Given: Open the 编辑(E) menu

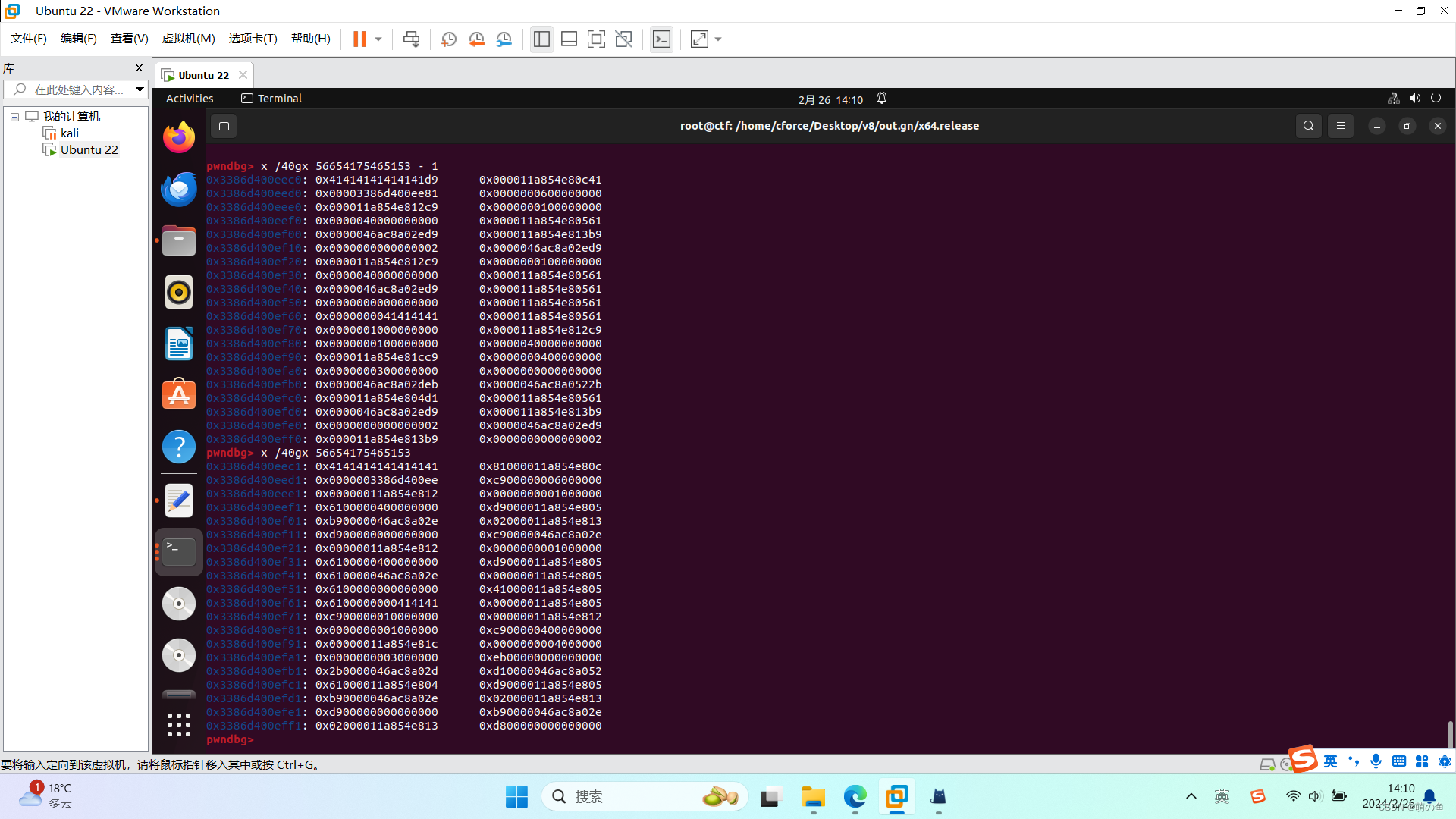Looking at the screenshot, I should point(79,39).
